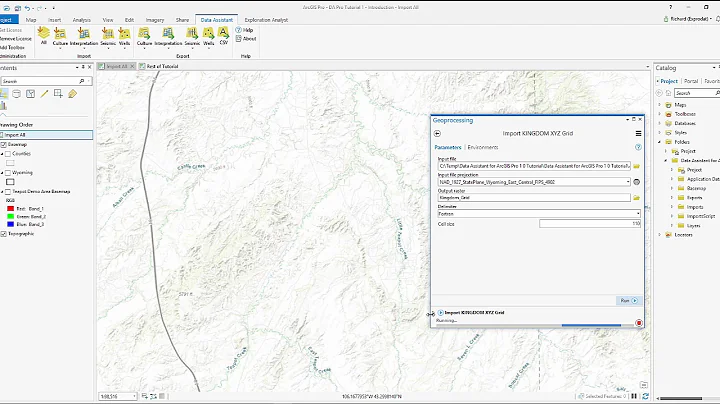This screenshot has height=404, width=720.
Task: Open the Delimiter dropdown
Action: point(638,213)
